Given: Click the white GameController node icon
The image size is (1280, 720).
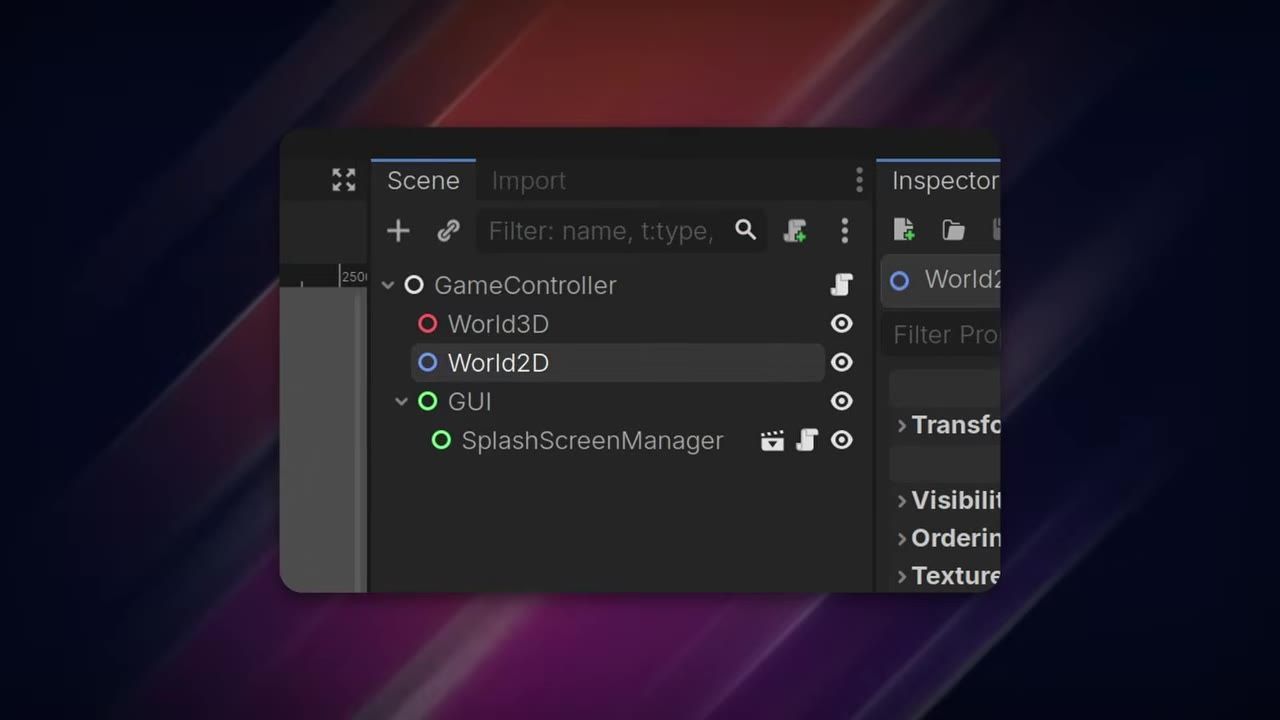Looking at the screenshot, I should (414, 285).
